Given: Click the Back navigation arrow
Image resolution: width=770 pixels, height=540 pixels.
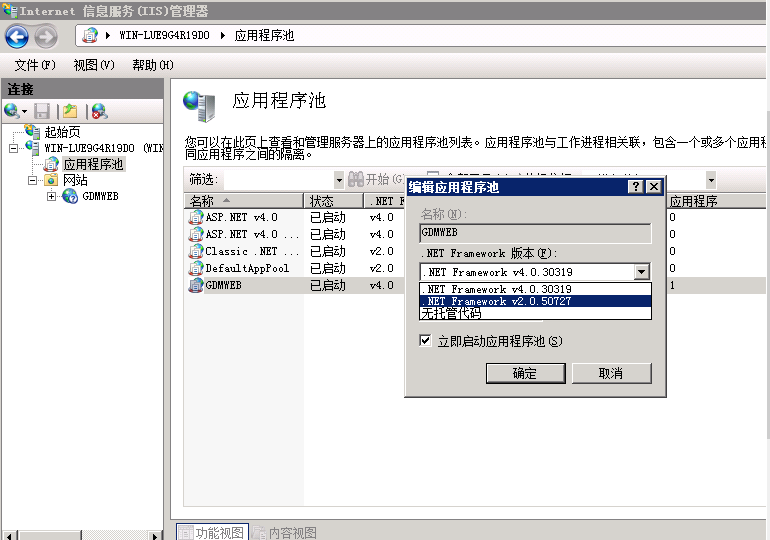Looking at the screenshot, I should pyautogui.click(x=17, y=37).
